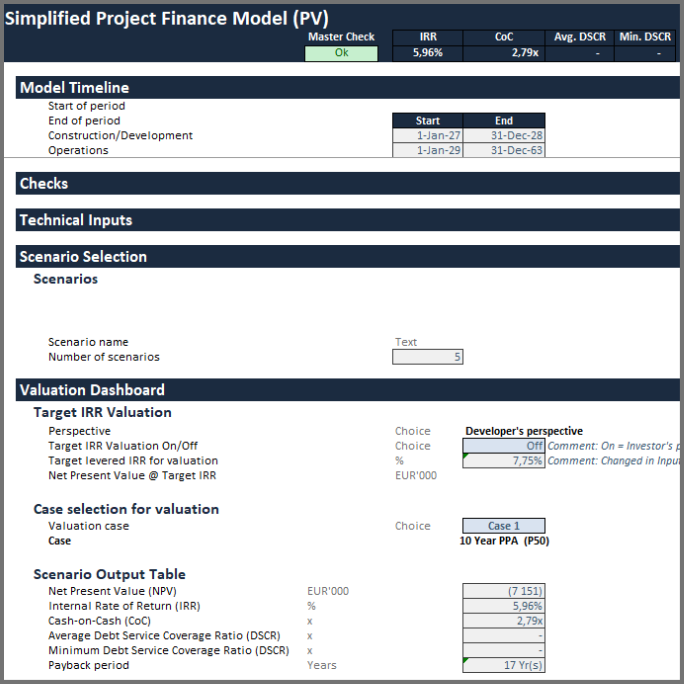Click the 7,75% target levered IRR cell
Viewport: 684px width, 684px height.
click(x=504, y=461)
